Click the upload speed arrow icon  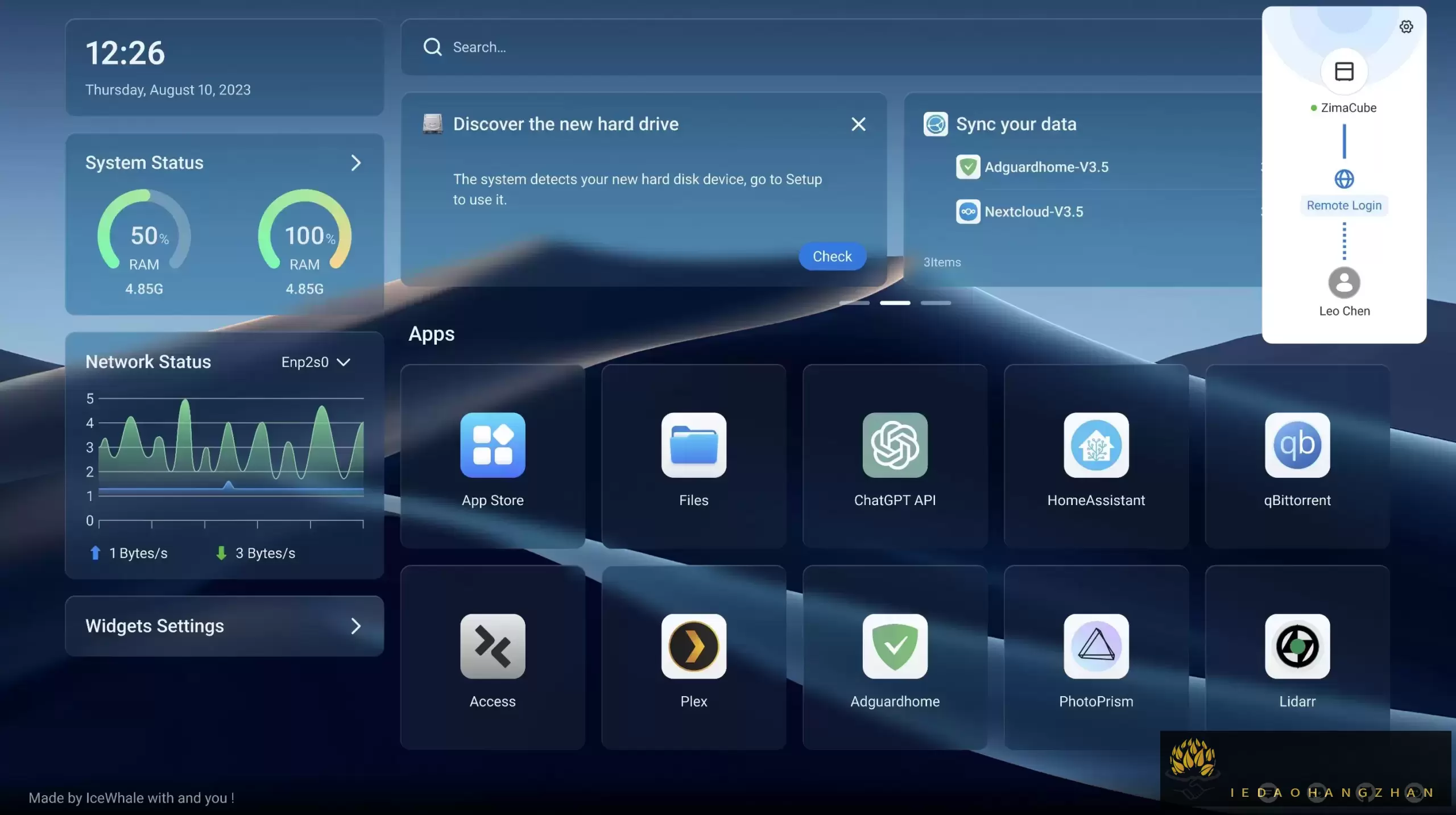pyautogui.click(x=96, y=553)
